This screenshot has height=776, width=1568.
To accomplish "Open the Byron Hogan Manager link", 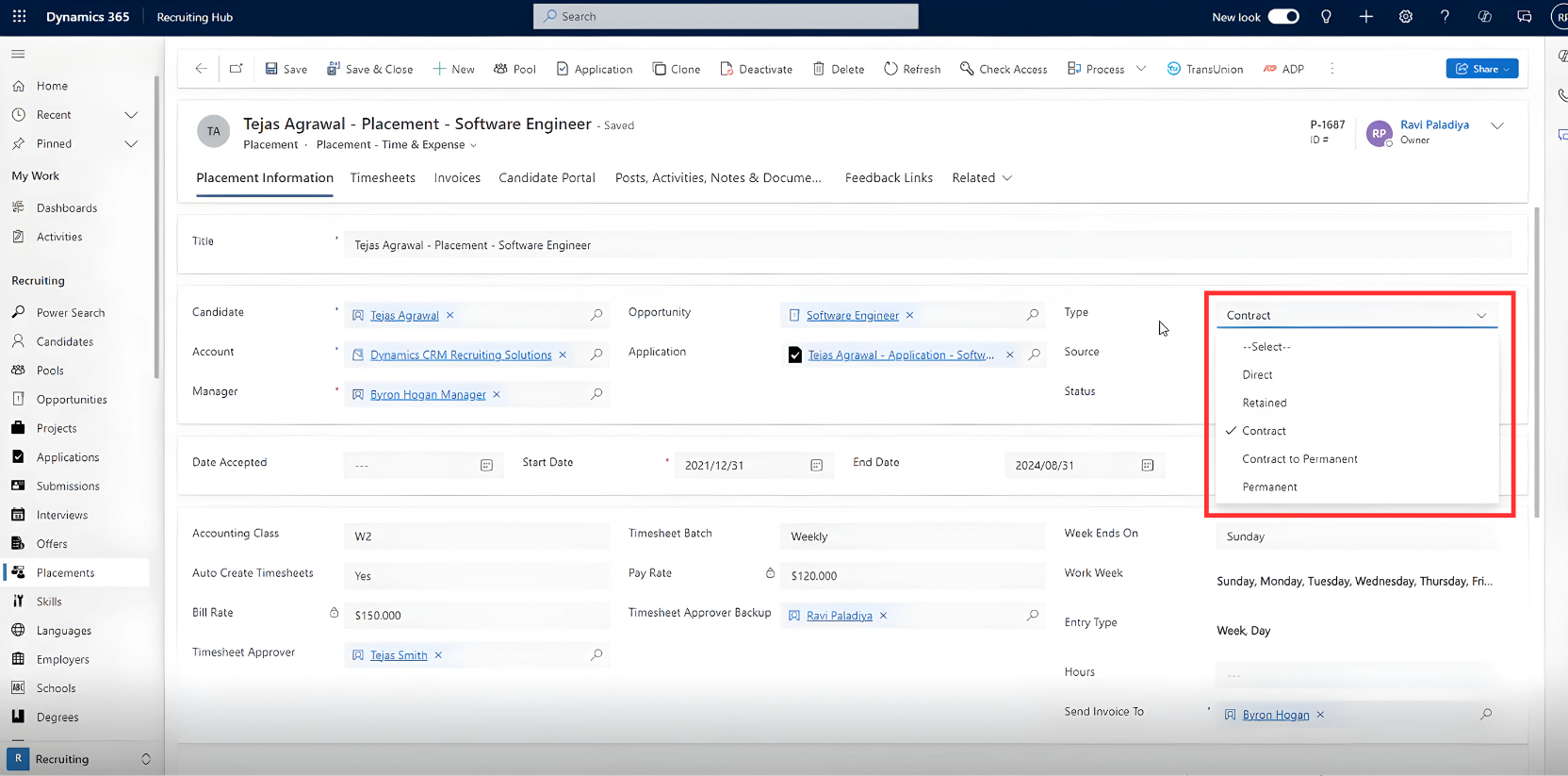I will [x=428, y=395].
